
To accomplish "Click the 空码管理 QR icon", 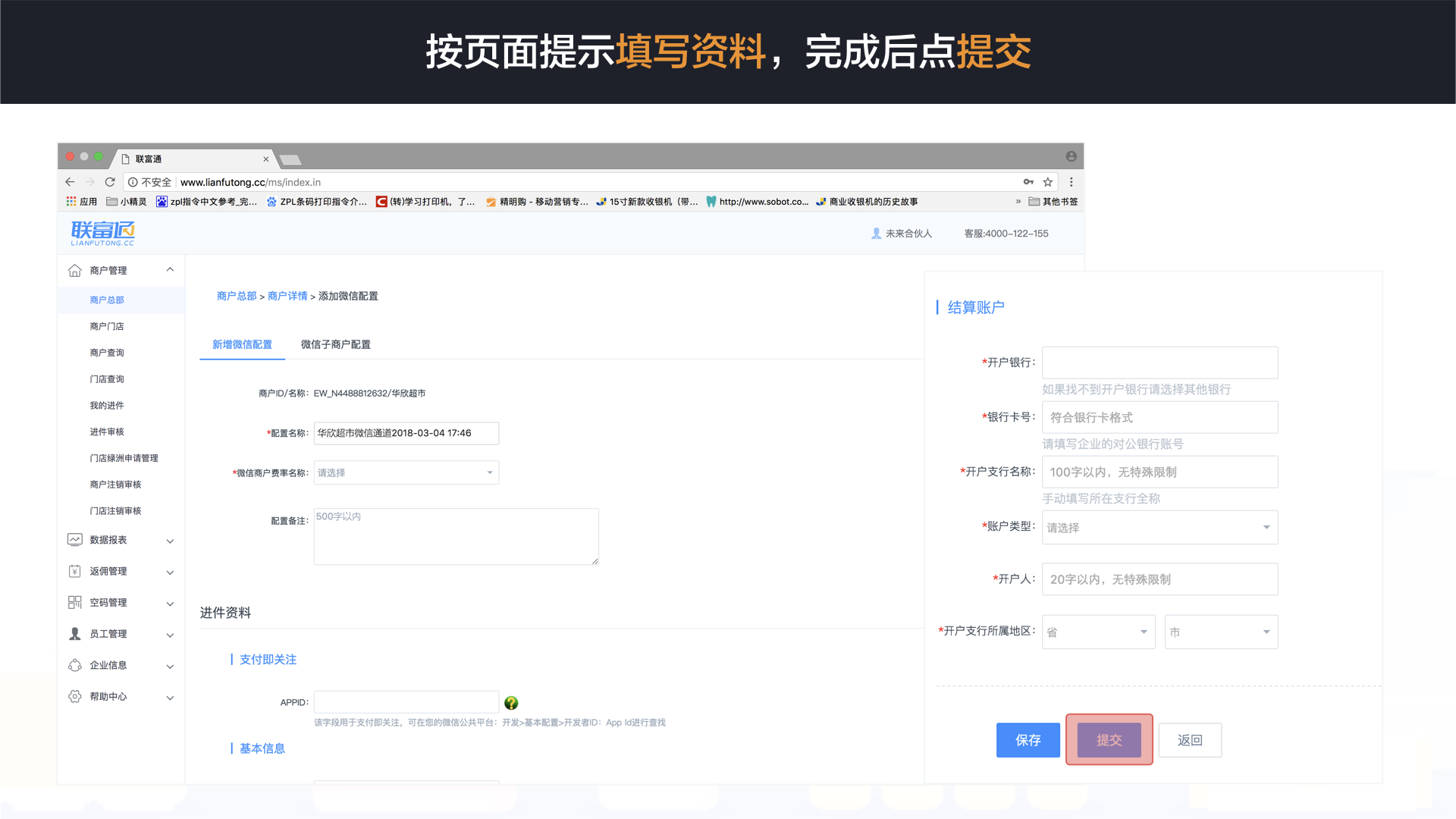I will pyautogui.click(x=74, y=603).
